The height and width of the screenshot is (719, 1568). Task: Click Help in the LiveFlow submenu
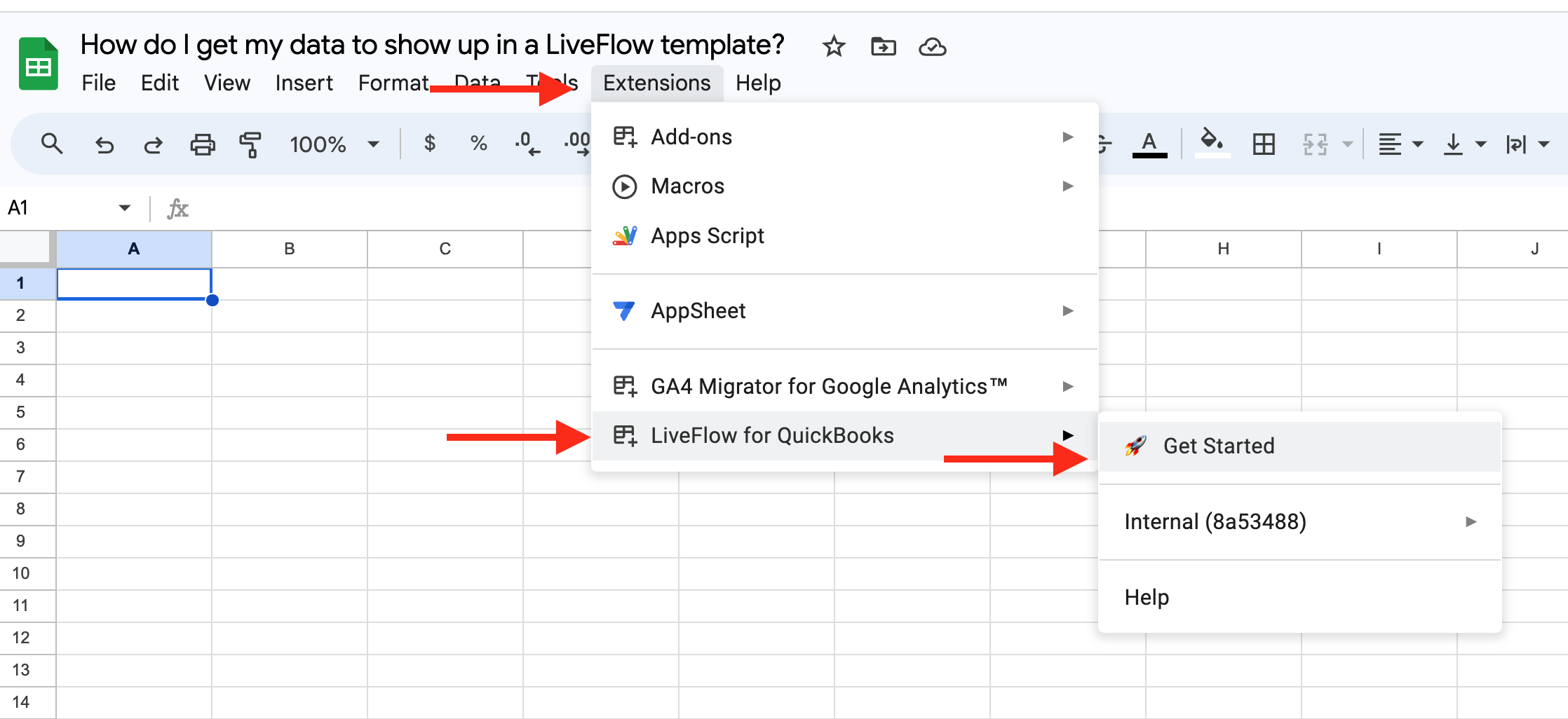[1299, 597]
